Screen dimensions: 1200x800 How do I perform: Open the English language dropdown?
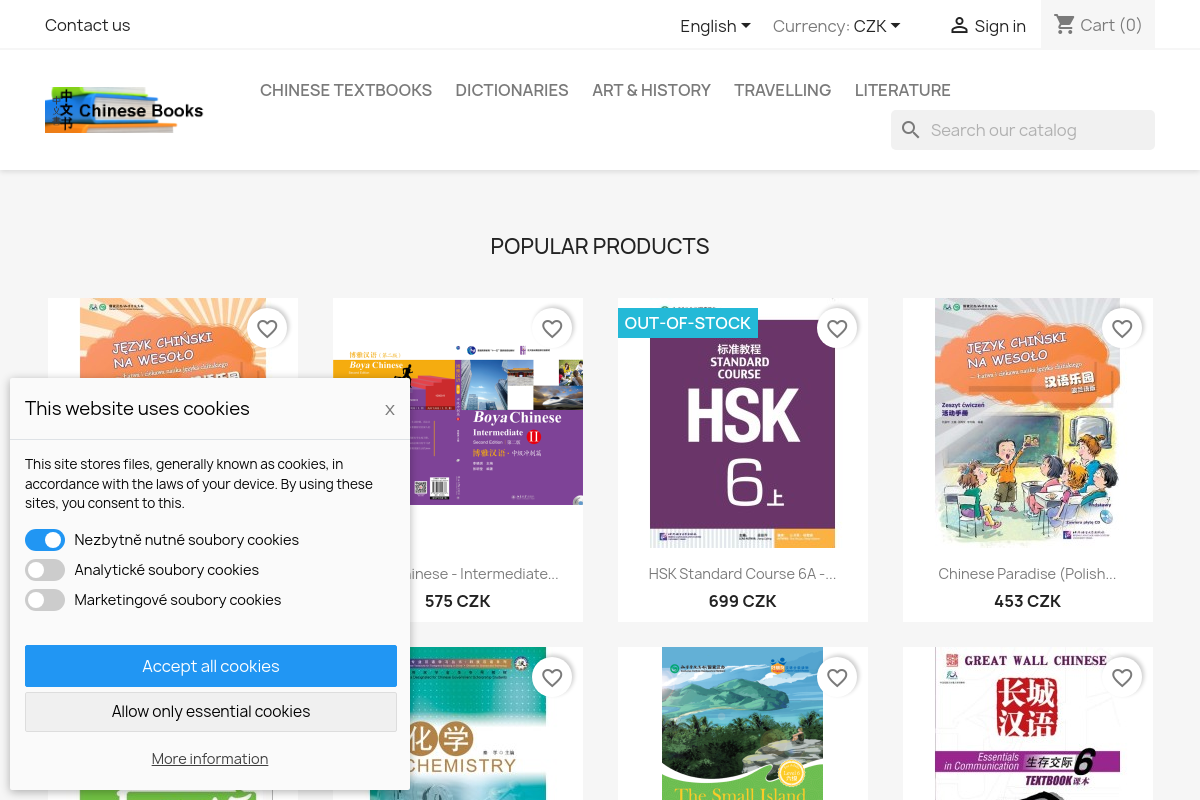point(715,26)
